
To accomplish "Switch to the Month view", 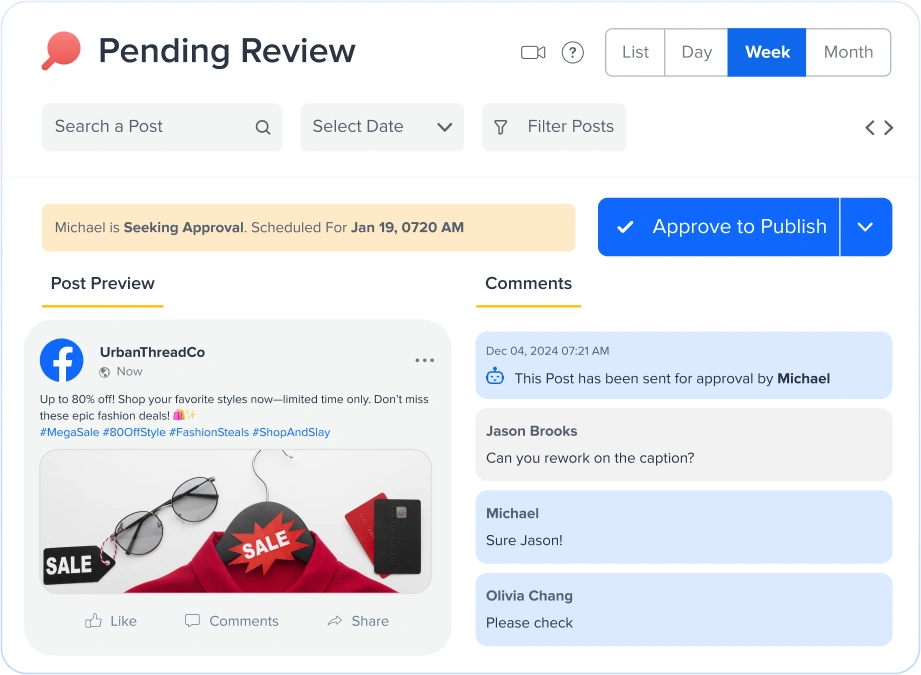I will click(x=847, y=52).
